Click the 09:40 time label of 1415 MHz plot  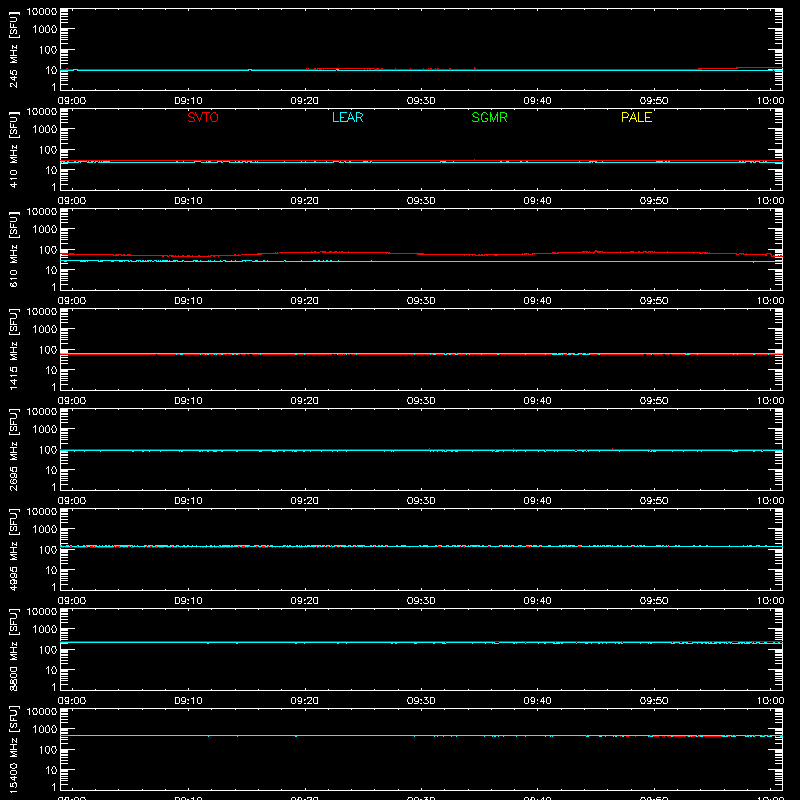pyautogui.click(x=537, y=401)
